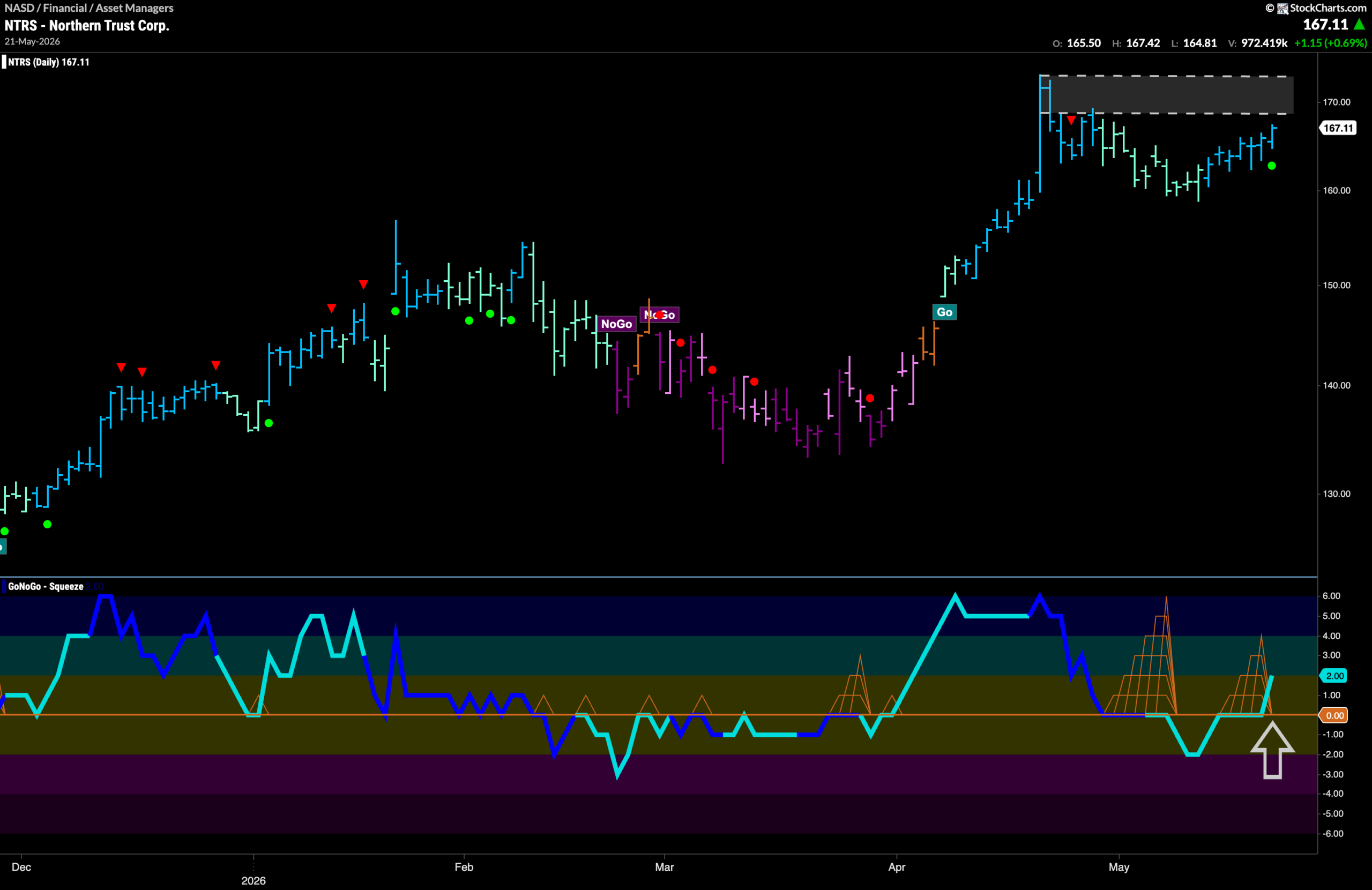Click the 21-May-2026 date label
Viewport: 1372px width, 890px height.
click(x=32, y=41)
